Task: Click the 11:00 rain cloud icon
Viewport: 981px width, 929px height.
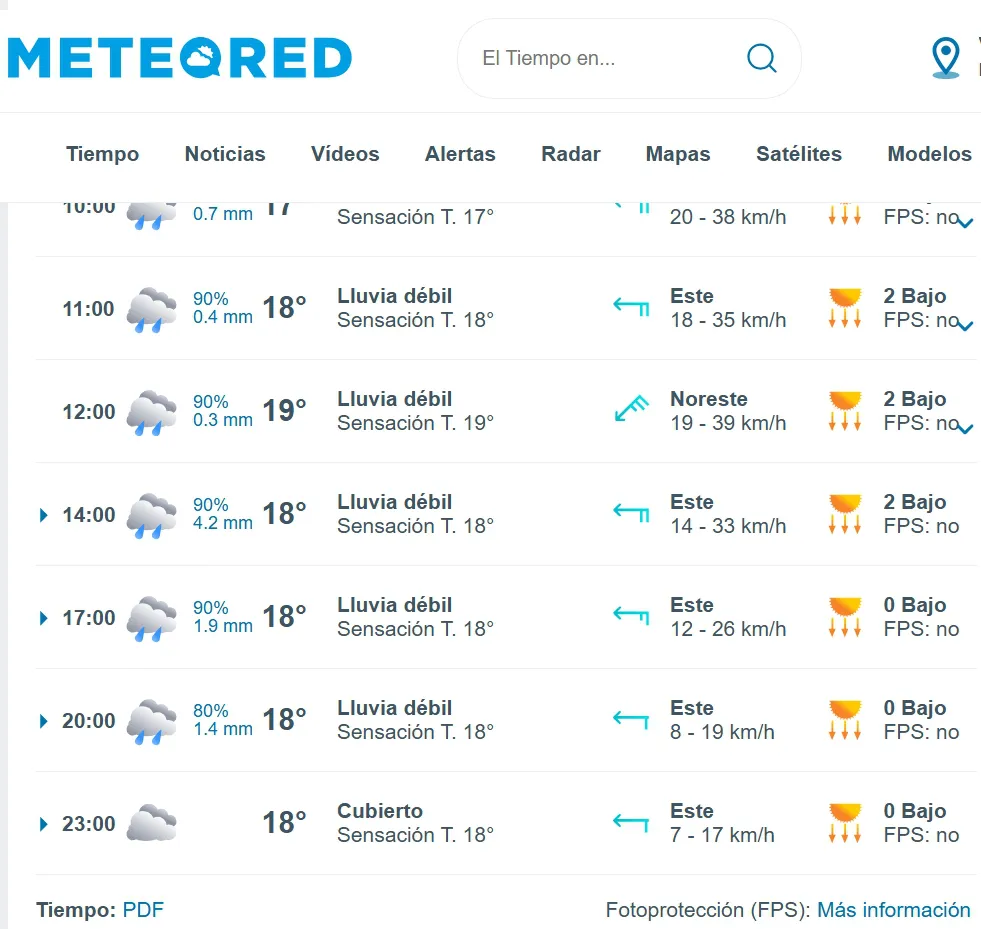Action: tap(152, 309)
